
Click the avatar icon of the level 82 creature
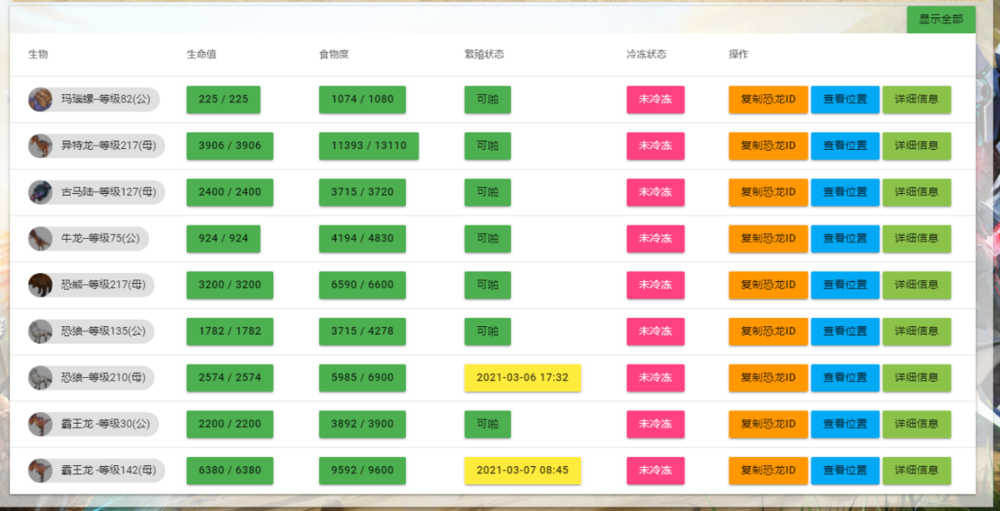click(x=40, y=100)
